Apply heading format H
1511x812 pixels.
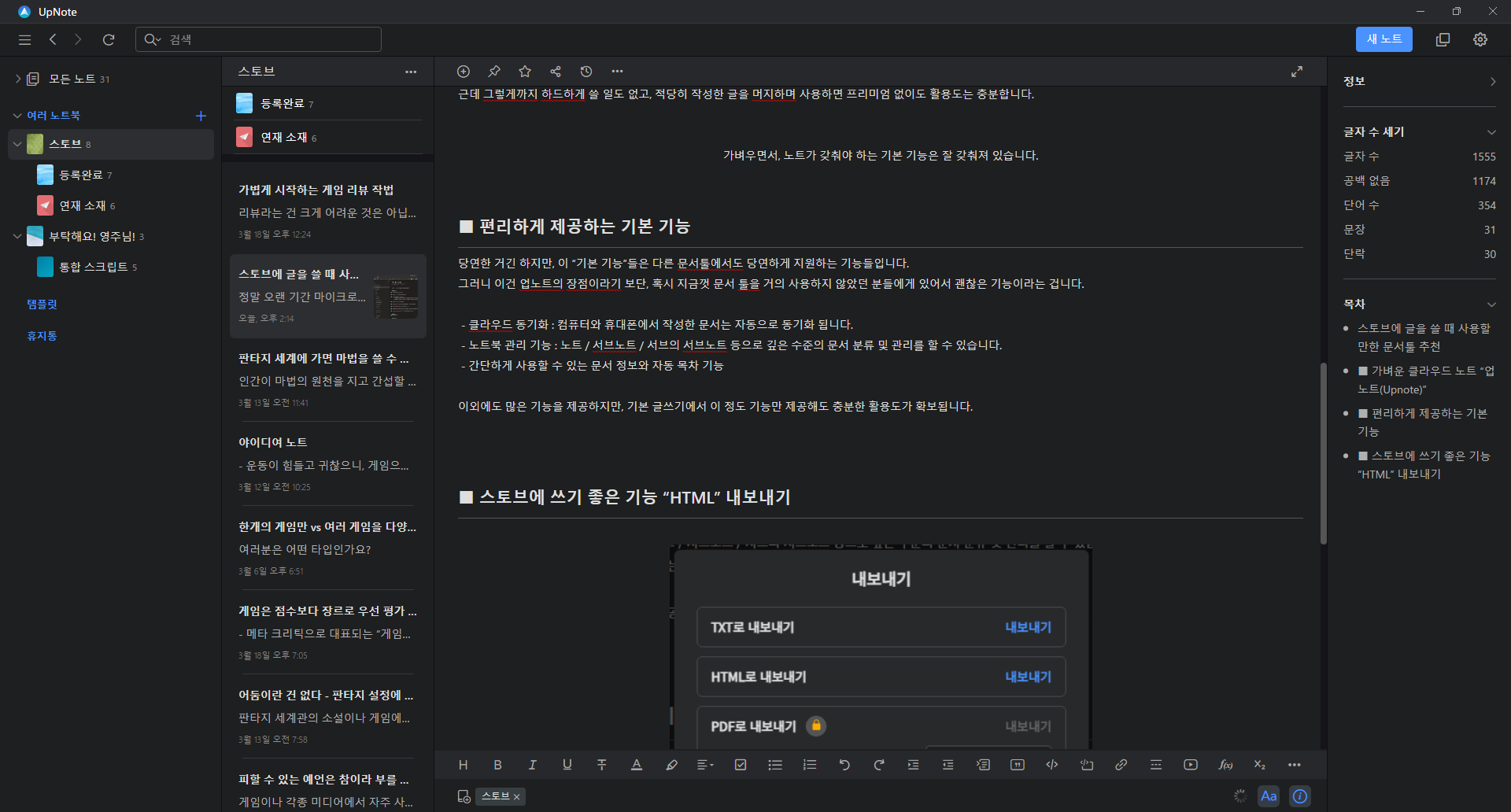(x=464, y=765)
